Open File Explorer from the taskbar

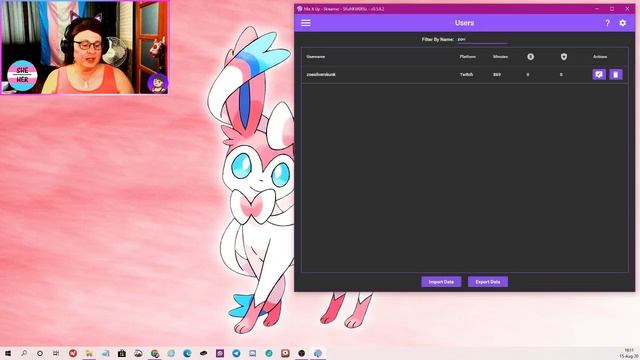(x=89, y=353)
